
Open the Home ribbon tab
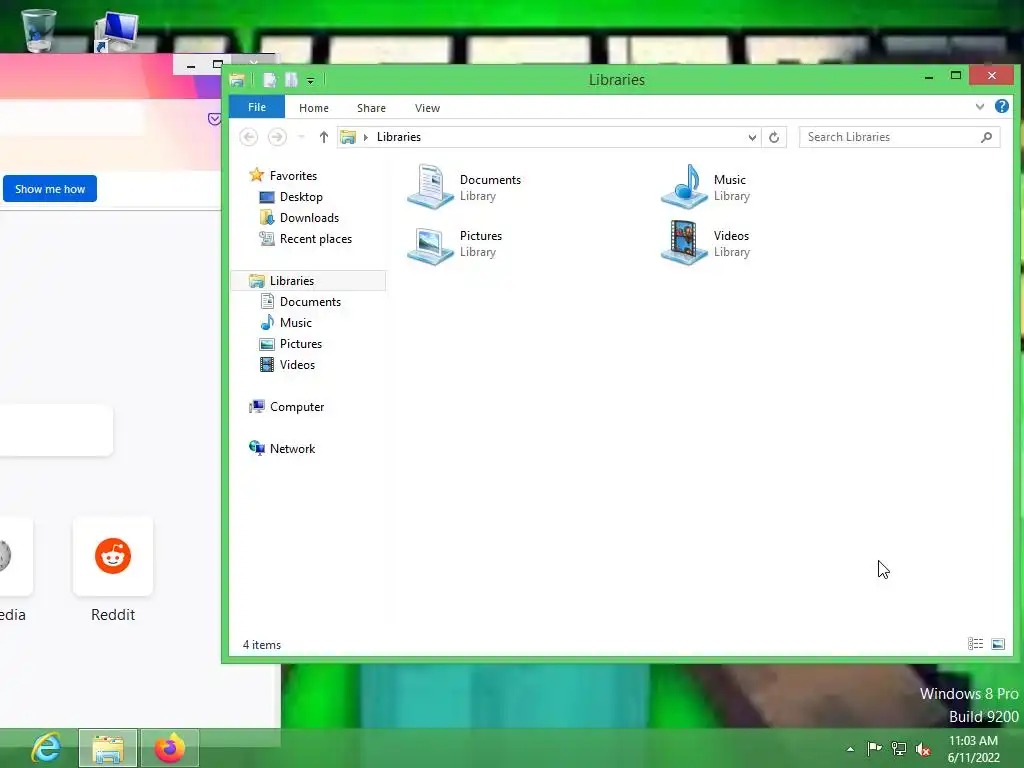click(x=314, y=108)
